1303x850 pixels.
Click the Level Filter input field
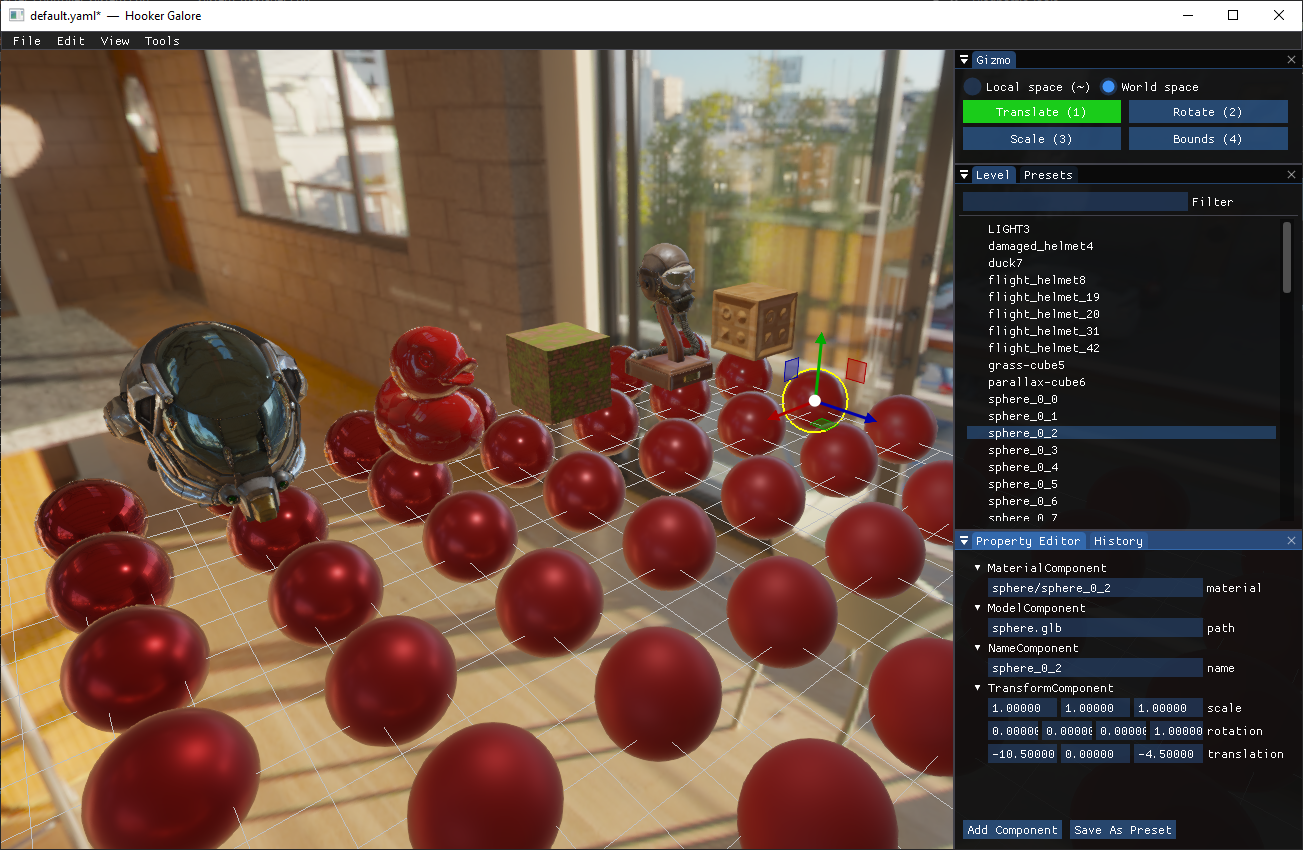pos(1075,202)
